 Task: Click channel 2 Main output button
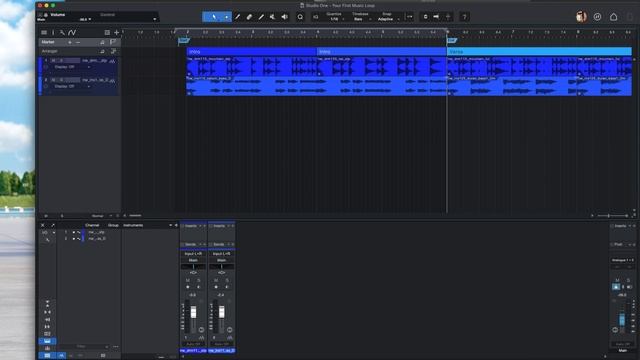pos(221,260)
